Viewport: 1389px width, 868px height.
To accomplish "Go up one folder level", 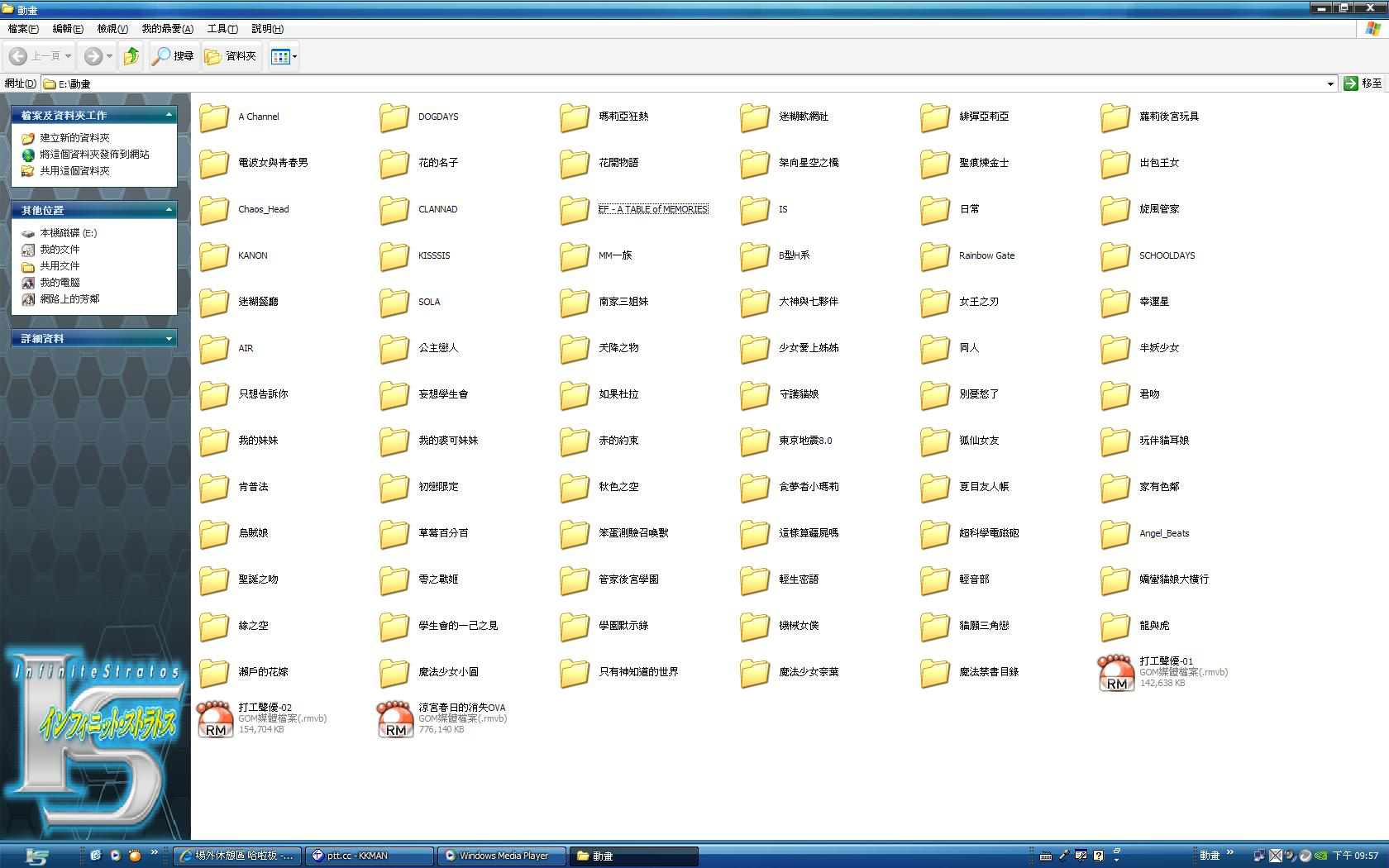I will 131,56.
